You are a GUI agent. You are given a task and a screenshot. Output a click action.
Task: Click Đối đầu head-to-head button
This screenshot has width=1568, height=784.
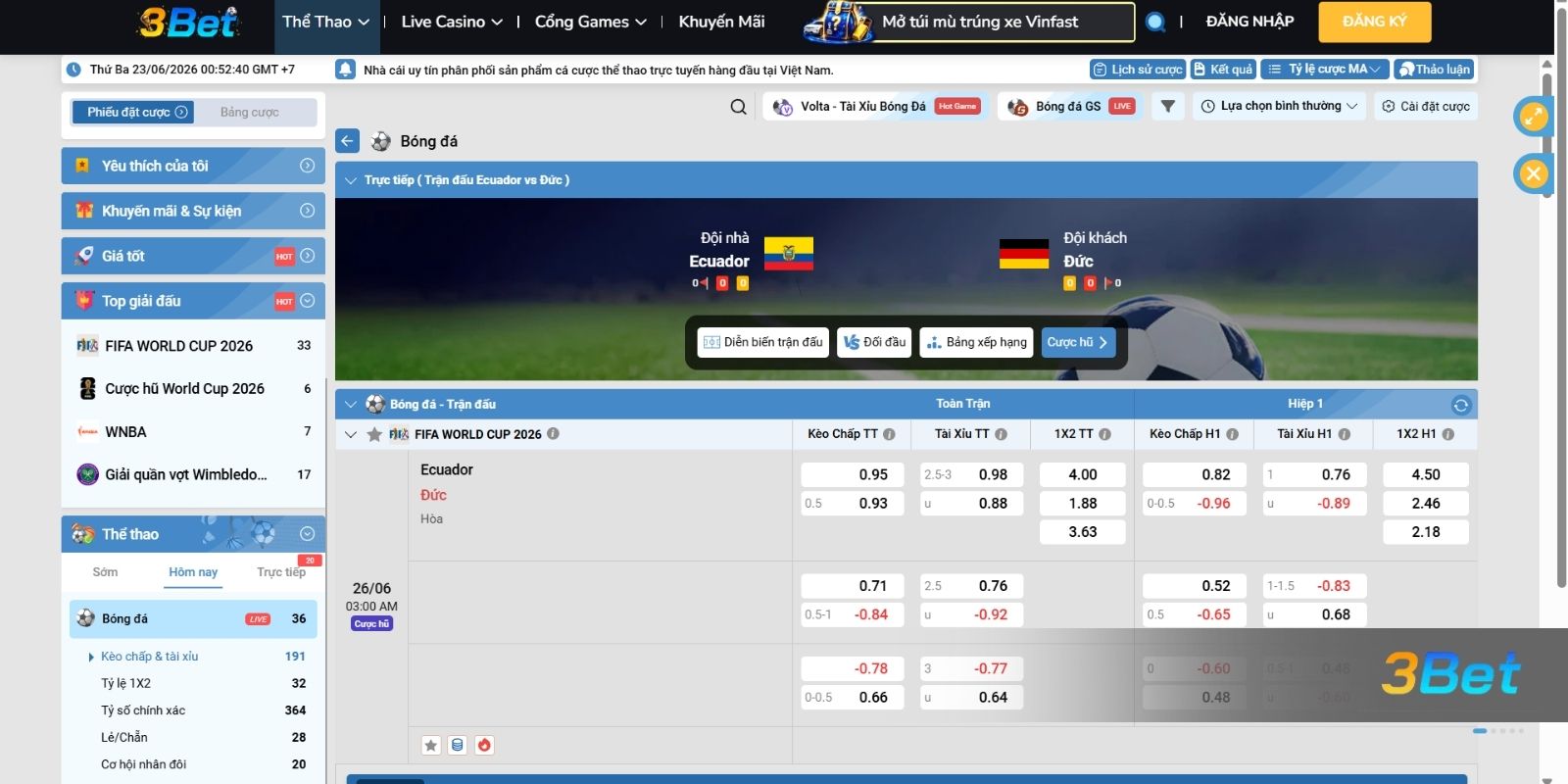coord(874,342)
